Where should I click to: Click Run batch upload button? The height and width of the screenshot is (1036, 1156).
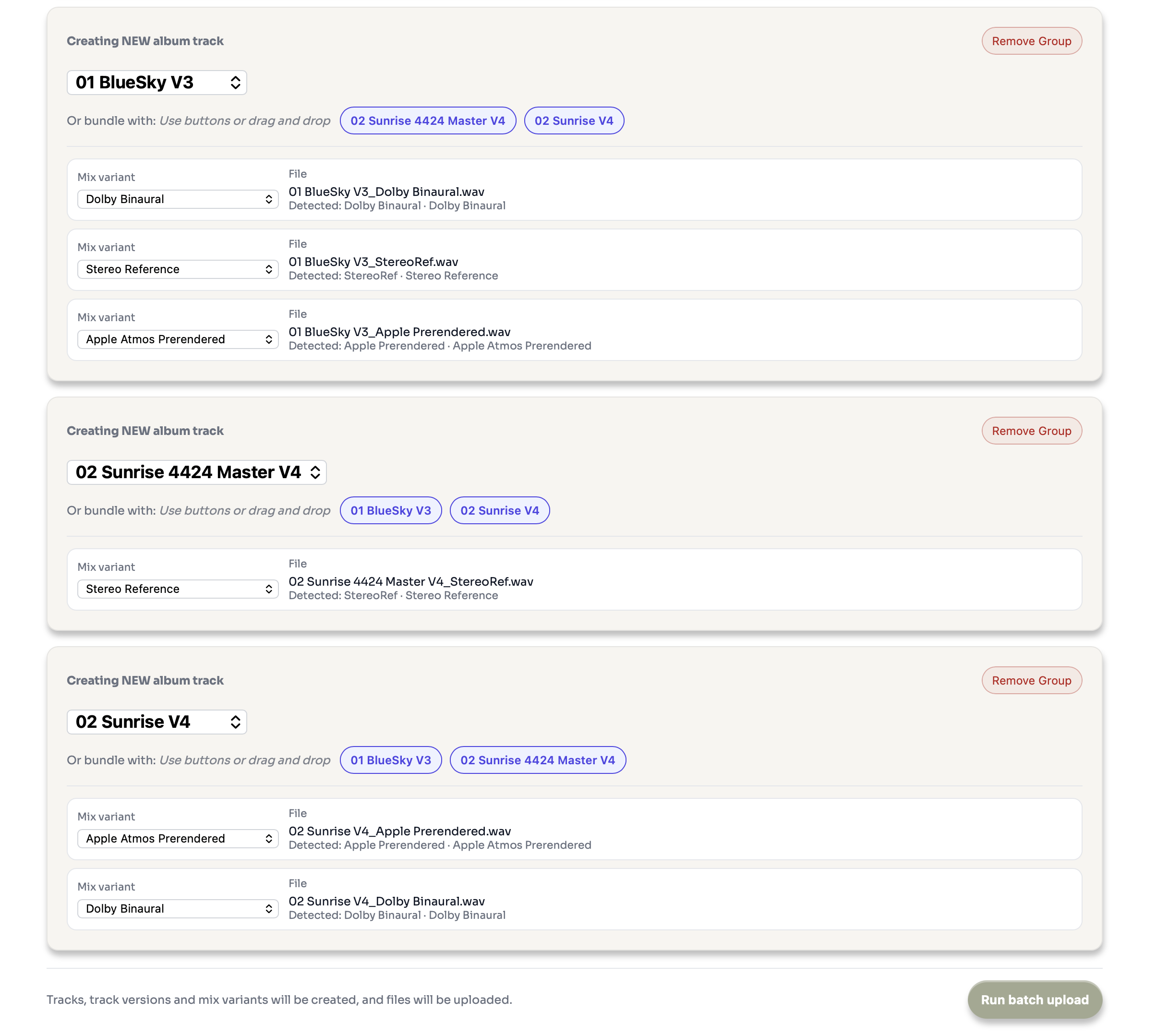[x=1034, y=1000]
